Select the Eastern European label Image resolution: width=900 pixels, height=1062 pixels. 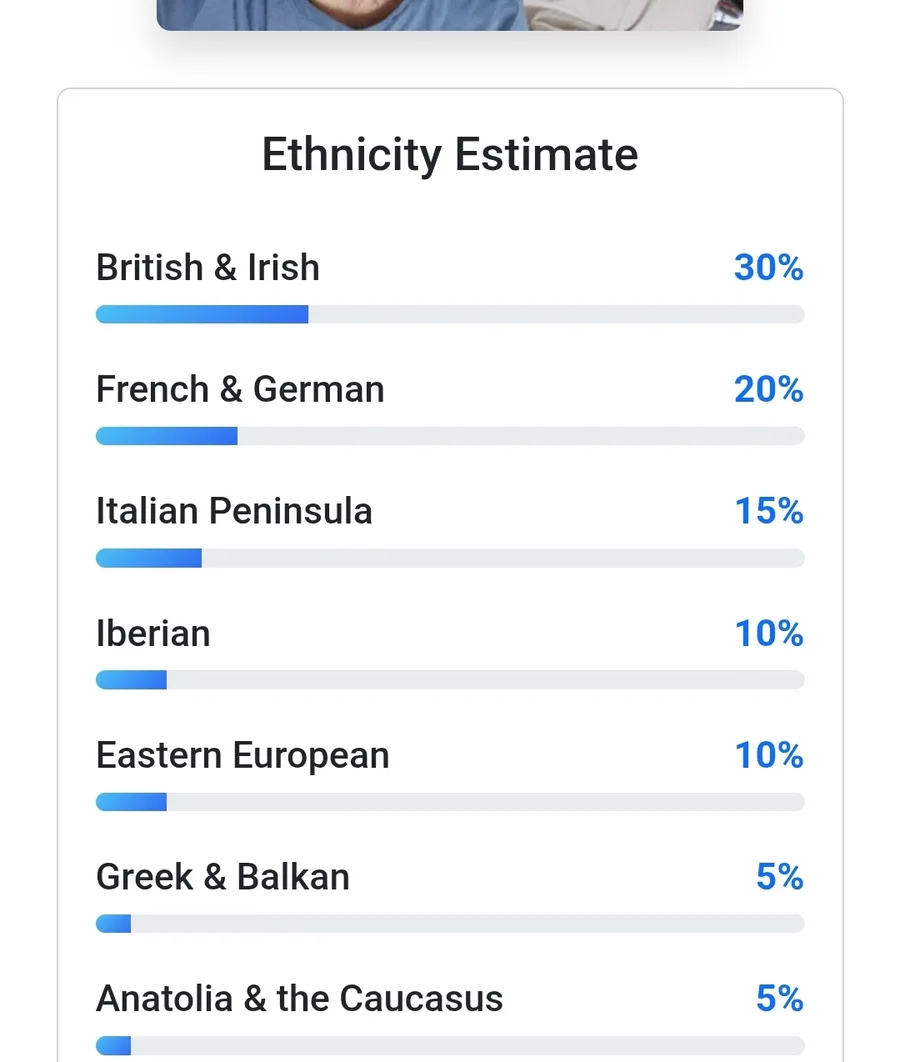pyautogui.click(x=243, y=755)
